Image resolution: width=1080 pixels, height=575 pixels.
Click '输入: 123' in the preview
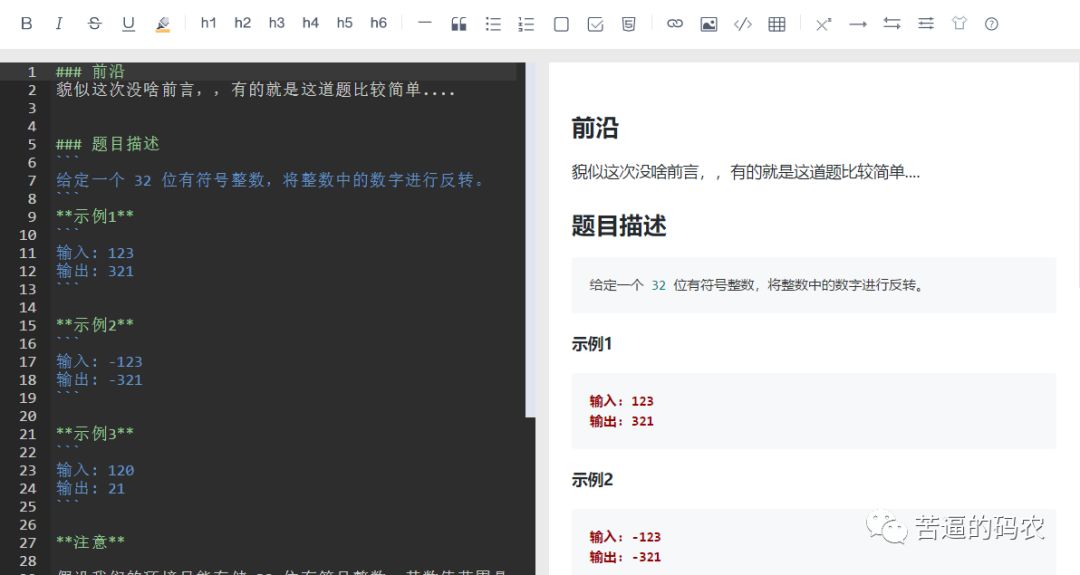(x=621, y=401)
